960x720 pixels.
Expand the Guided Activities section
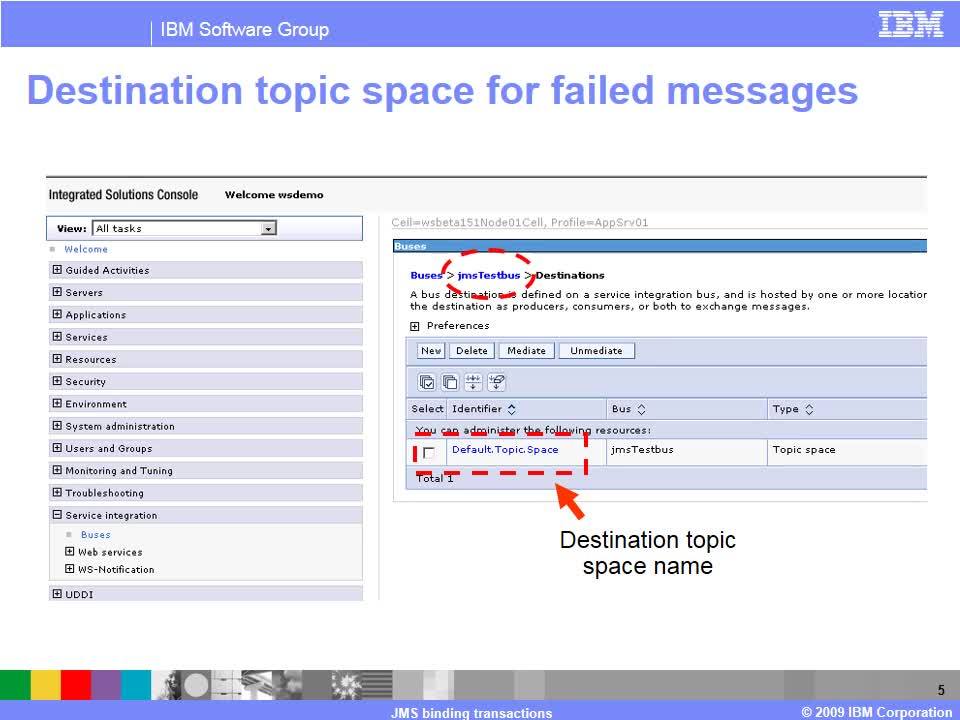coord(58,270)
